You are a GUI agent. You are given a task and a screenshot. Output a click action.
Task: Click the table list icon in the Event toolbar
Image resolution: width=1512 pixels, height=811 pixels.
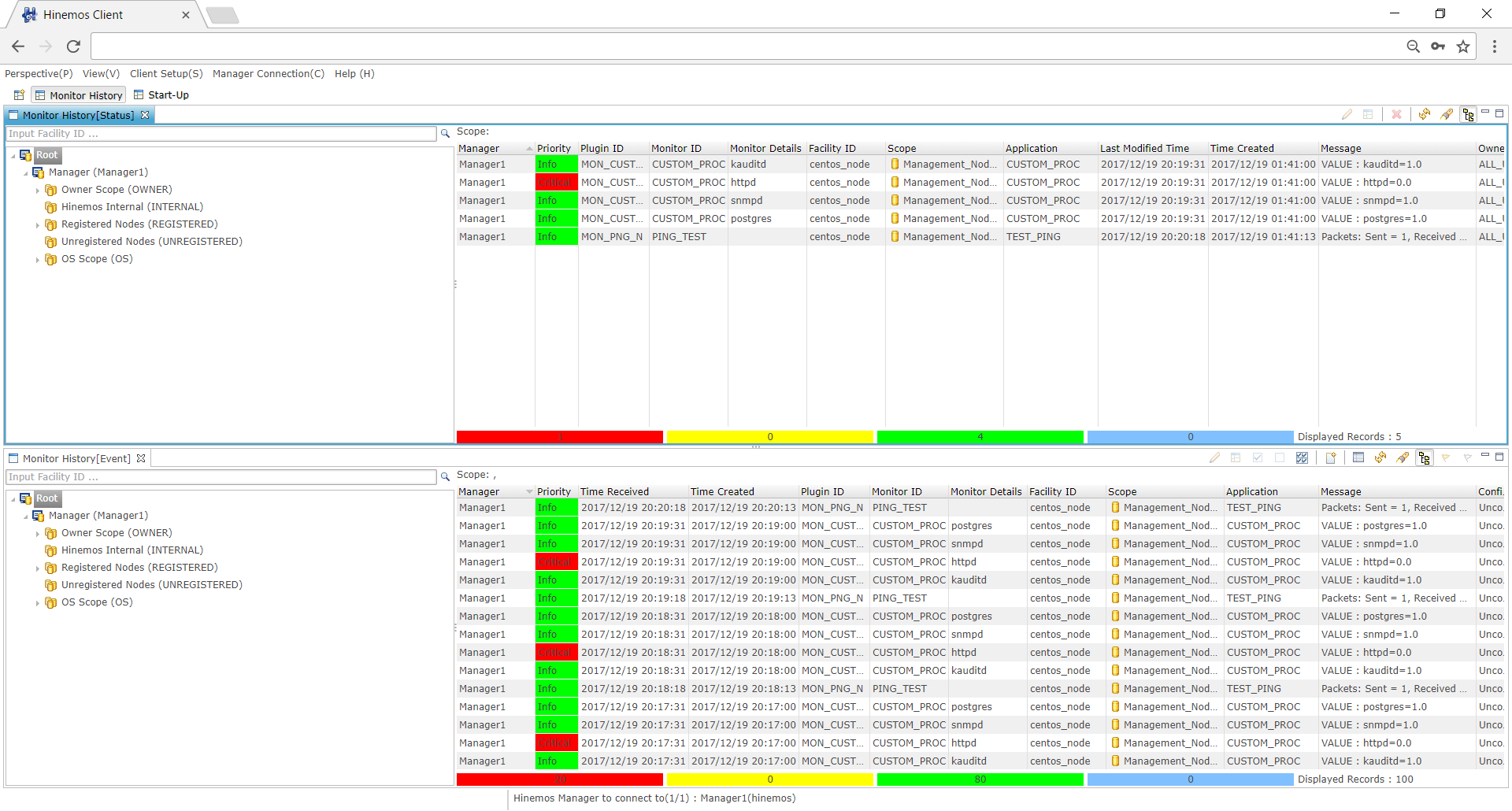(1358, 457)
